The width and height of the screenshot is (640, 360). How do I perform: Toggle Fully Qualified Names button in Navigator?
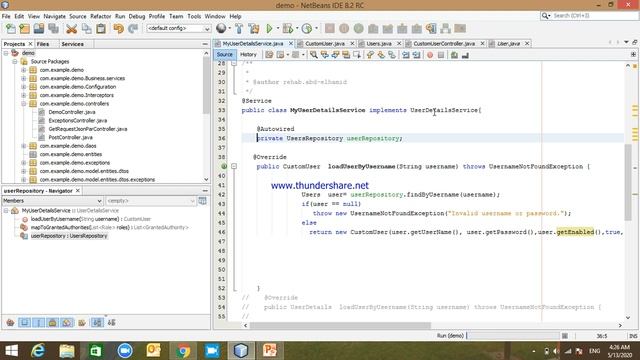(82, 322)
